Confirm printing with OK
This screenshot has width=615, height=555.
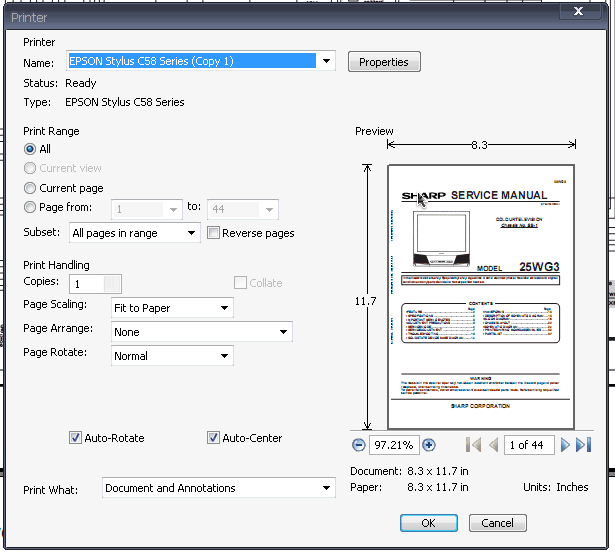[x=429, y=523]
